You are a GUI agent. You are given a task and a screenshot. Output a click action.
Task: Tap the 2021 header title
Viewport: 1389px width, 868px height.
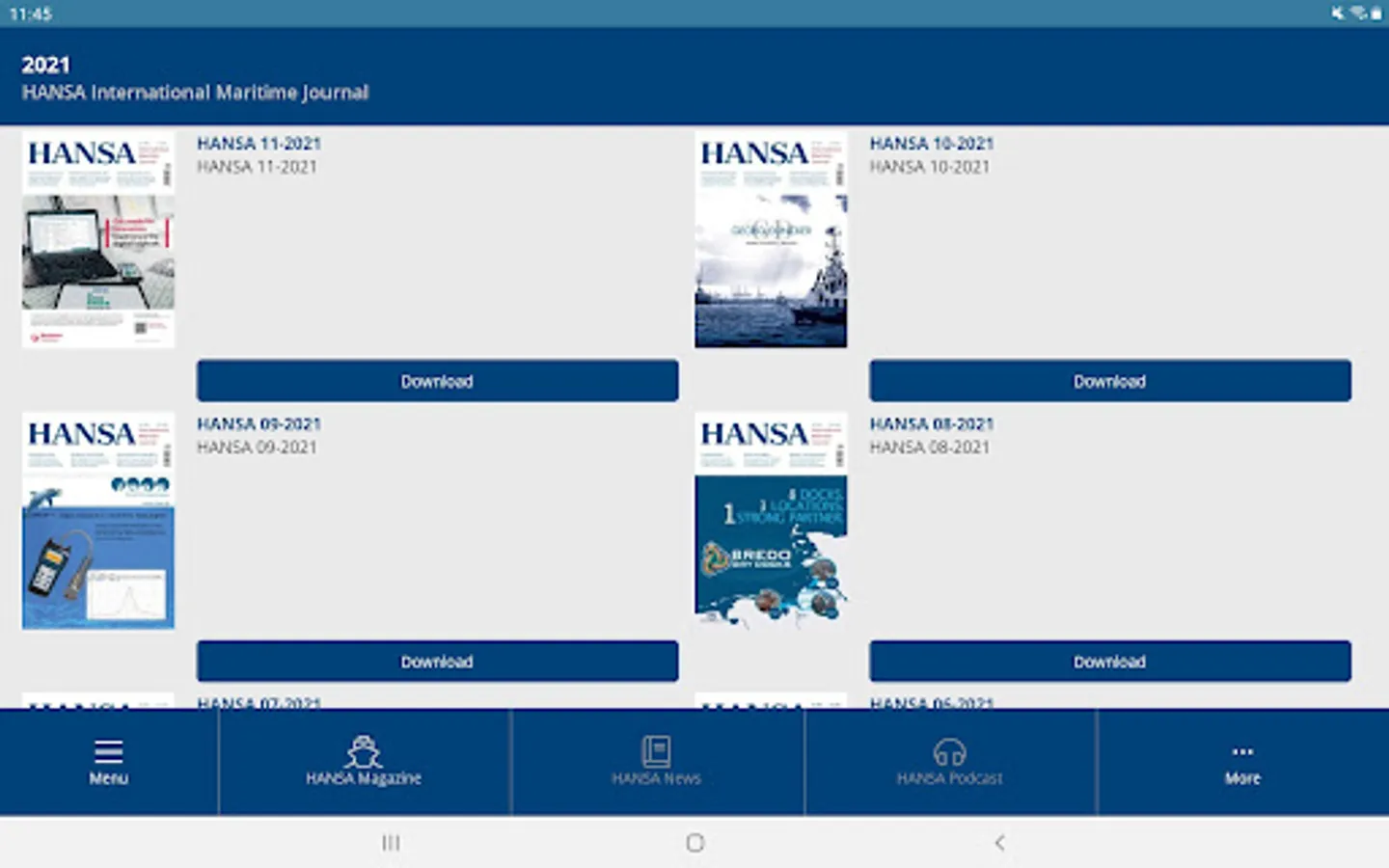tap(45, 65)
